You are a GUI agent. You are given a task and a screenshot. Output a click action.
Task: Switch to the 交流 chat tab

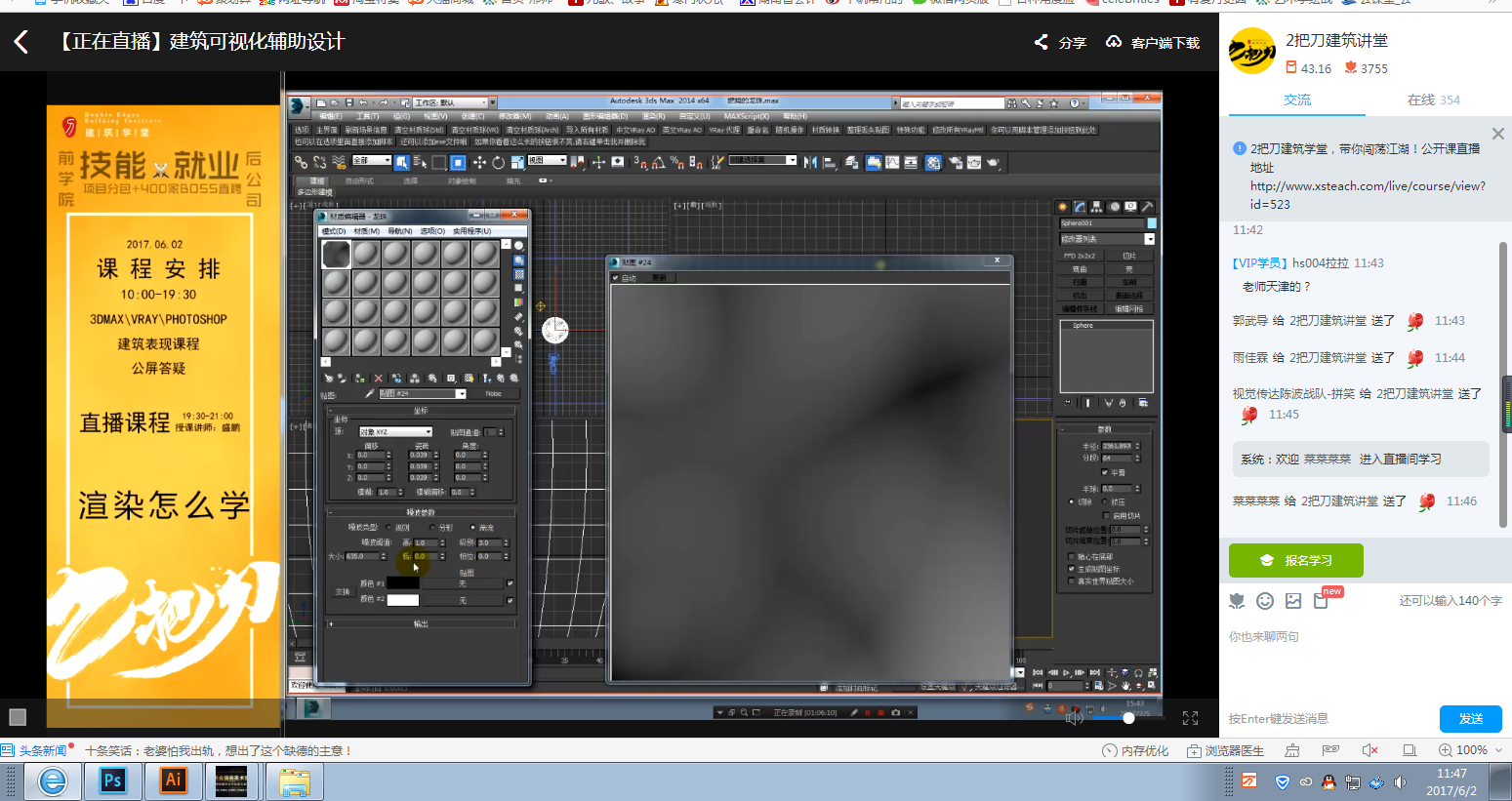(1296, 100)
